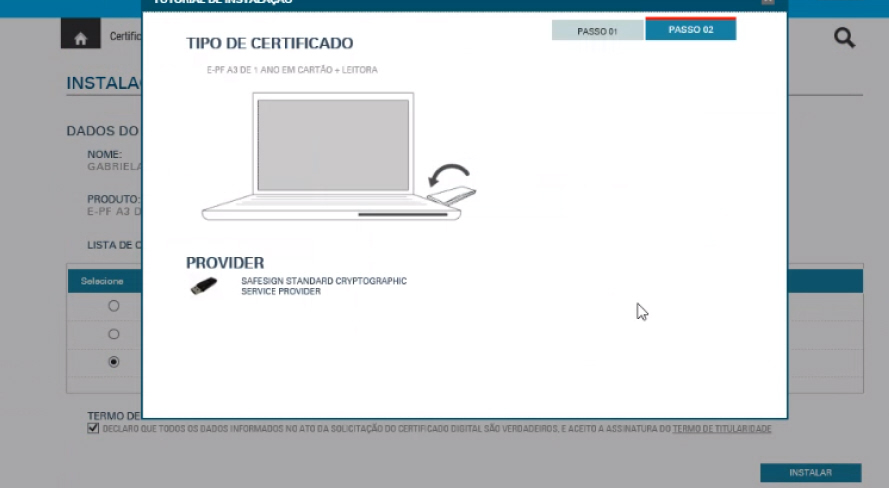Click the E-PF A3 certificate description text
This screenshot has height=488, width=889.
click(285, 70)
